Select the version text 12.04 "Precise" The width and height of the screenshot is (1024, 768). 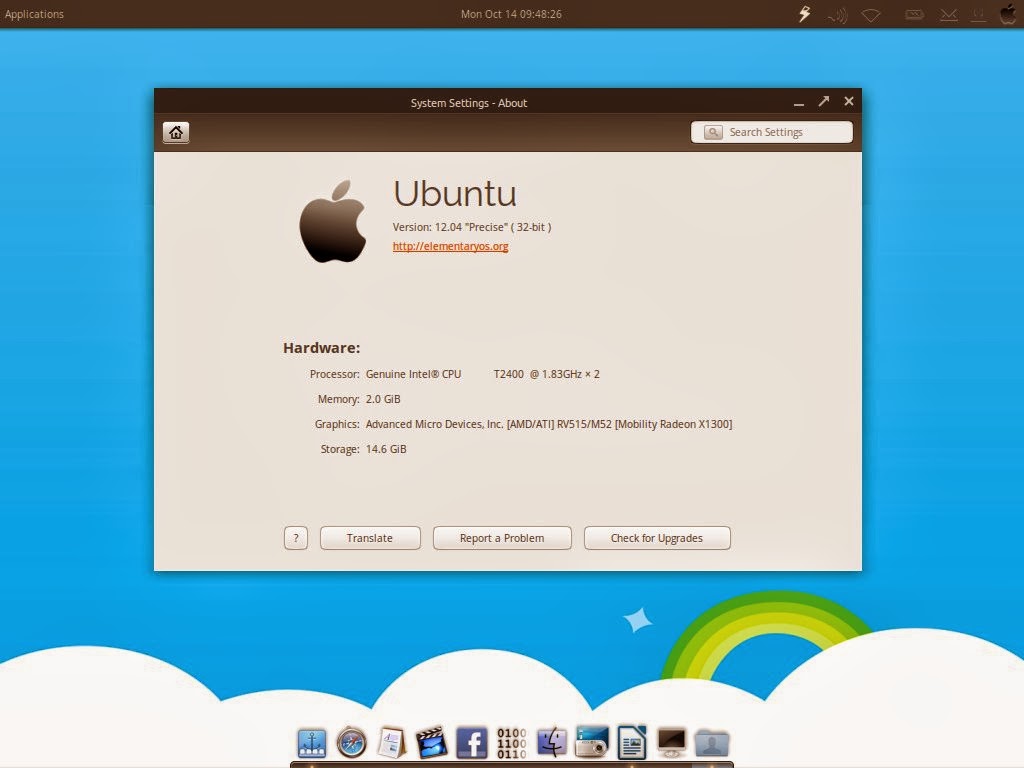click(471, 227)
